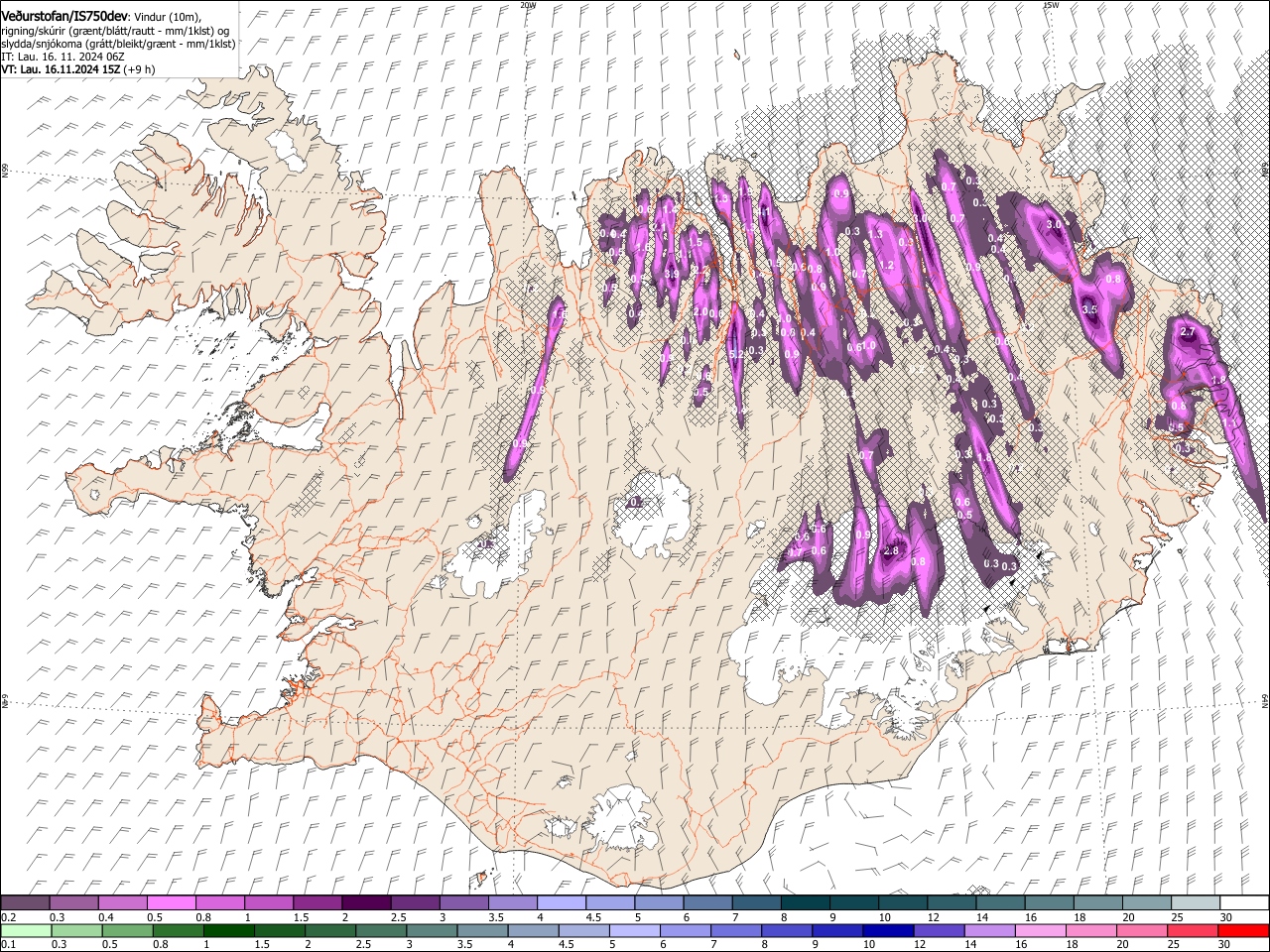Click the 3.5 precipitation value on the map
The height and width of the screenshot is (952, 1270).
click(x=1088, y=309)
